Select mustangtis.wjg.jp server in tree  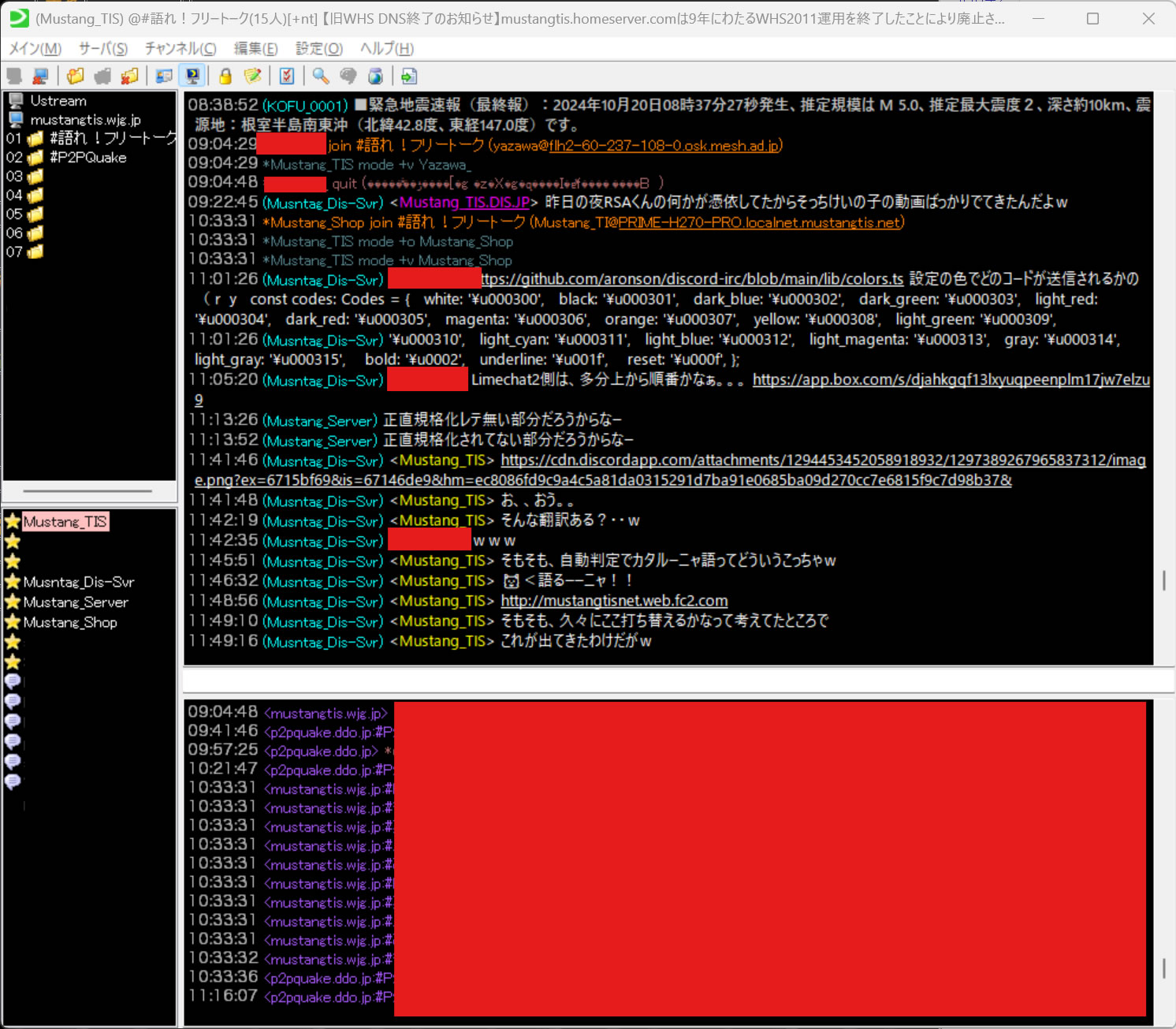[85, 120]
